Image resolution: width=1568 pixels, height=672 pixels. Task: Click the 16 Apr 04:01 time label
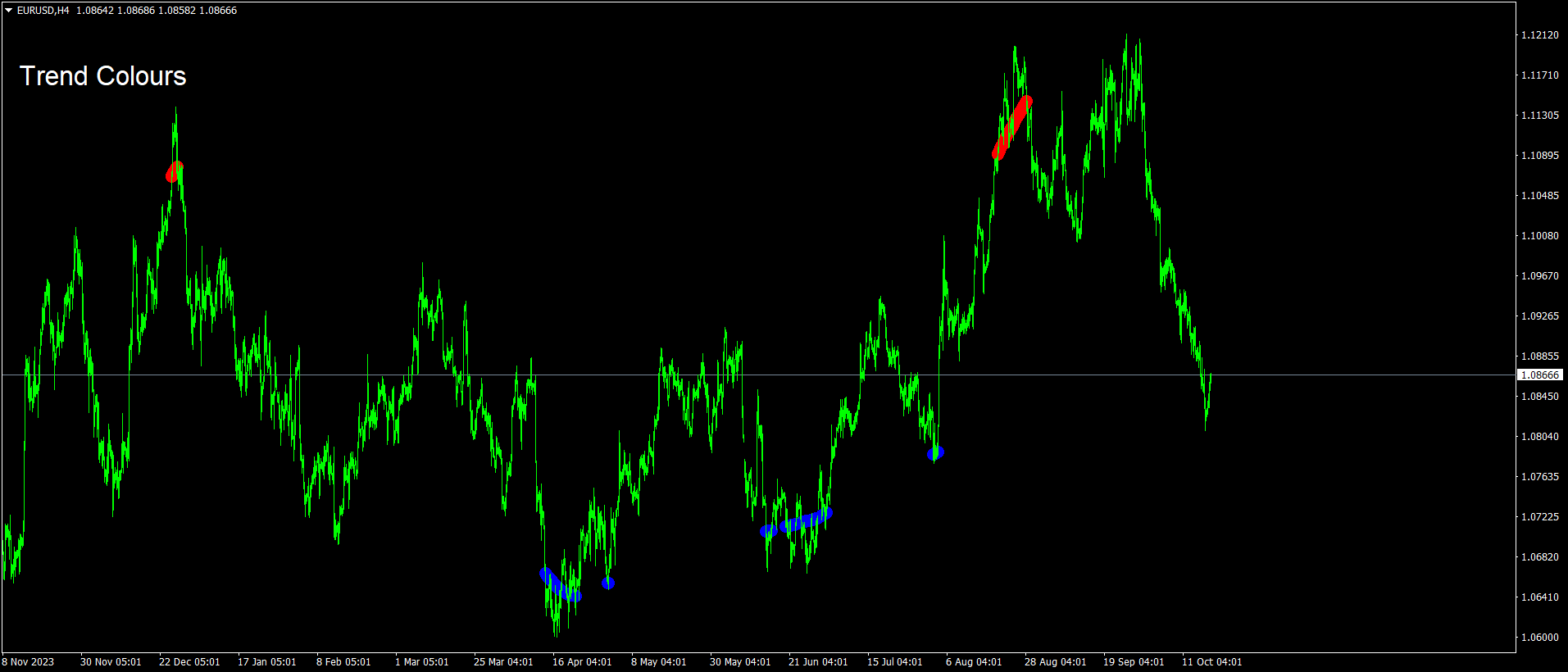tap(582, 662)
